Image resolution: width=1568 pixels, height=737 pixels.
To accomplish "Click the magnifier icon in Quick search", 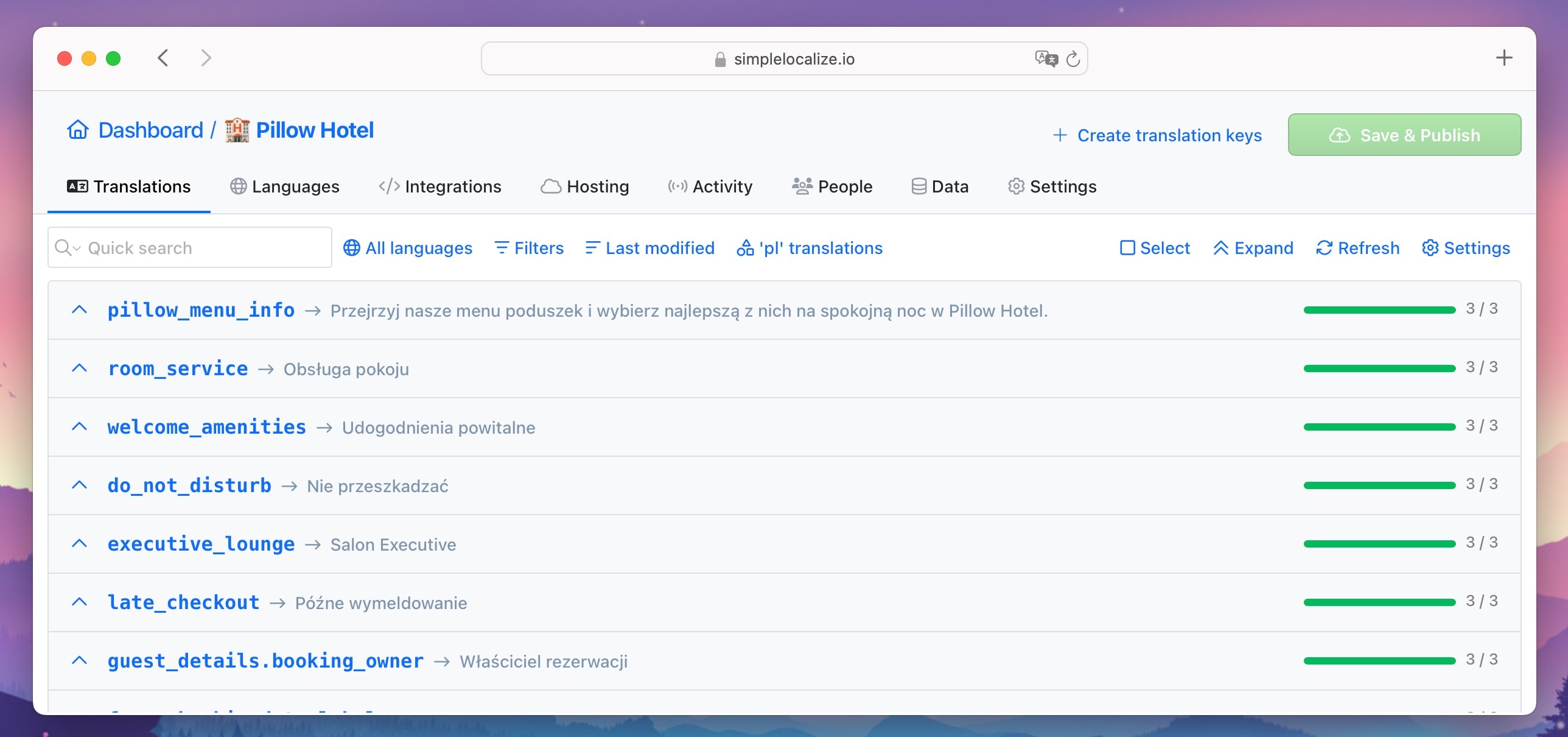I will click(63, 247).
